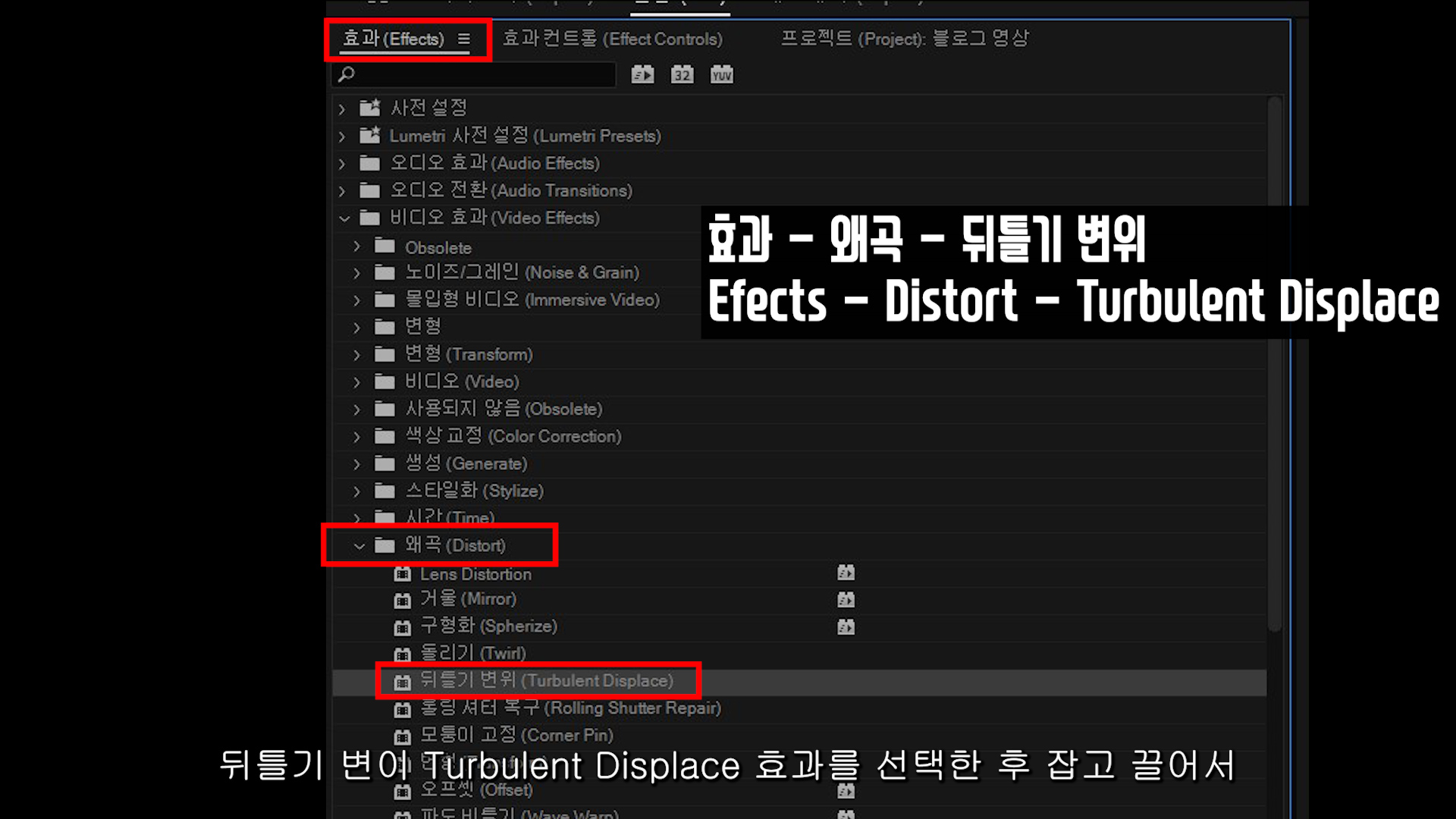Image resolution: width=1456 pixels, height=819 pixels.
Task: Select the Mirror effect icon
Action: tap(402, 601)
